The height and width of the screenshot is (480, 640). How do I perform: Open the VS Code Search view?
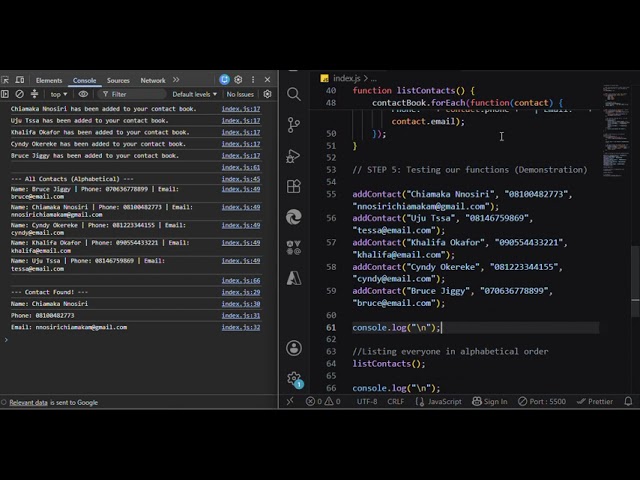click(293, 94)
